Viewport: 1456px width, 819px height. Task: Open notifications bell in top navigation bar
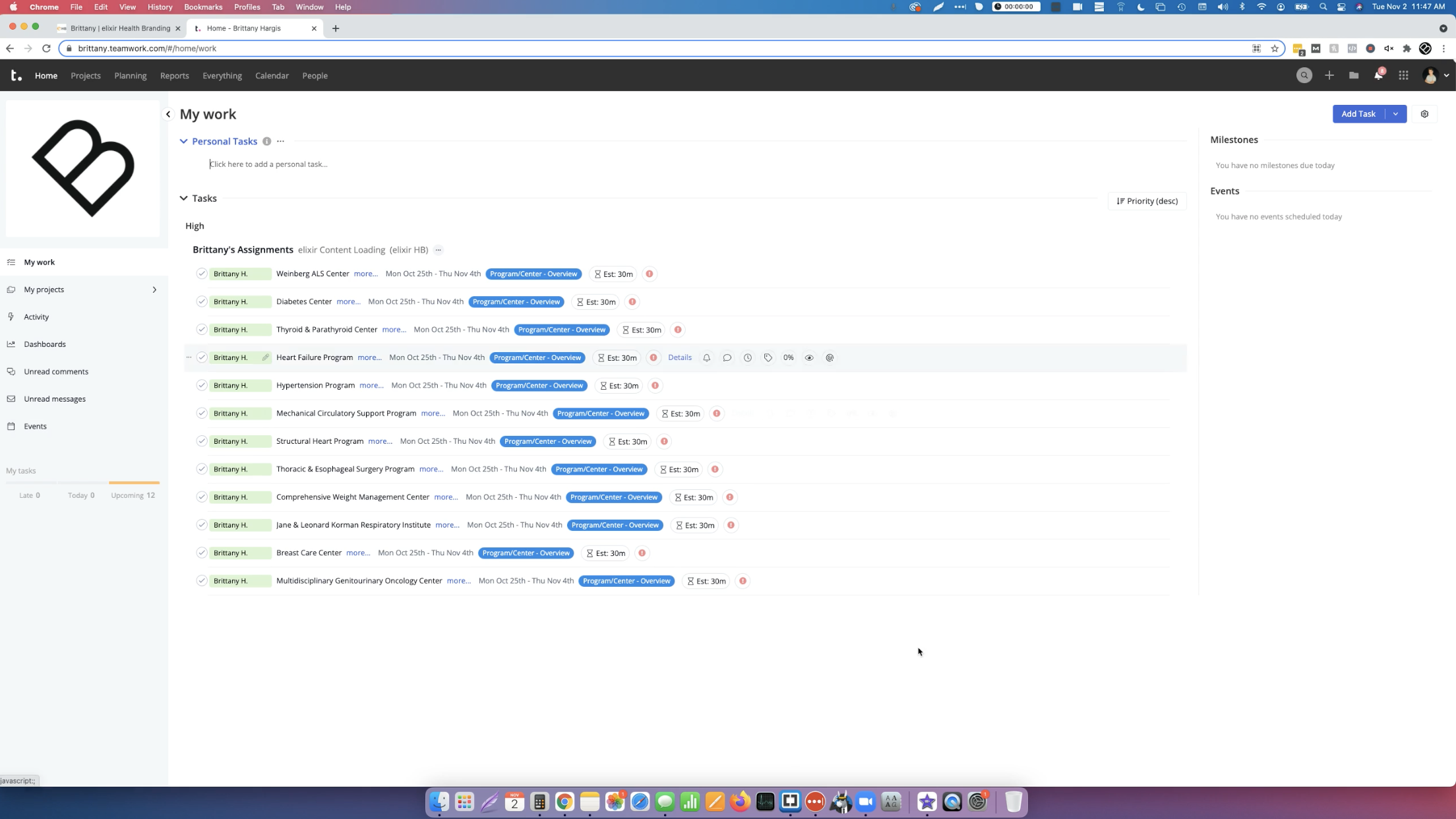pyautogui.click(x=1378, y=76)
